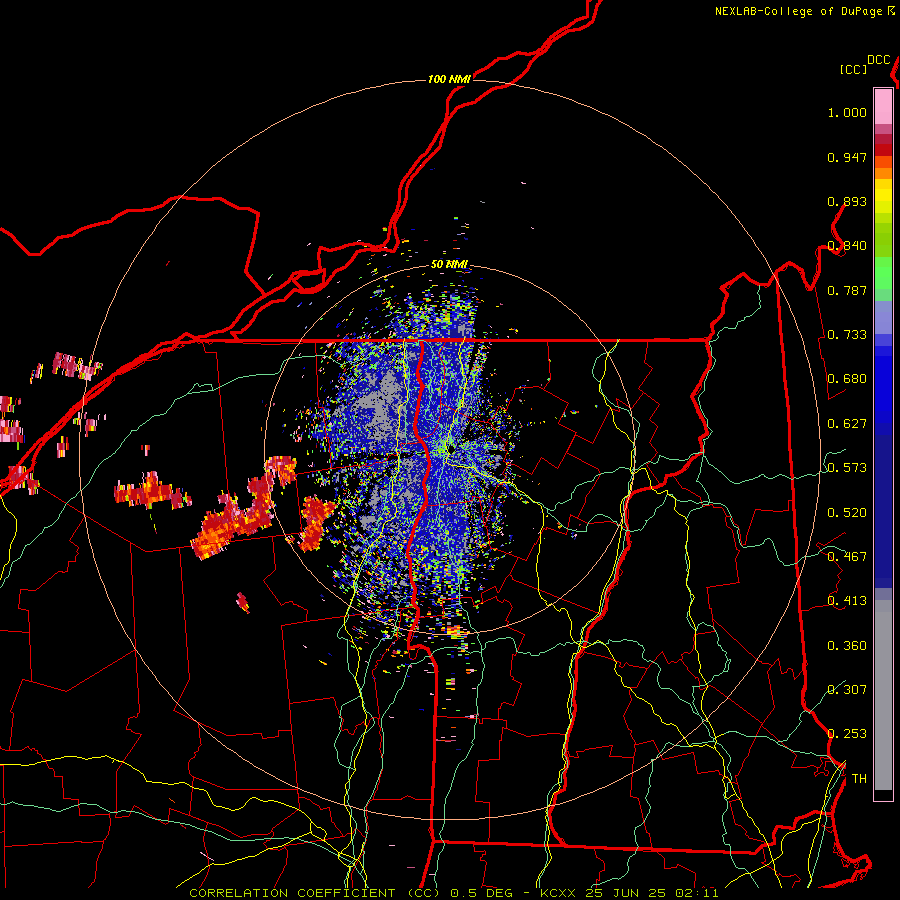This screenshot has width=900, height=900.
Task: Click the 1.000 value on the scale
Action: (x=847, y=112)
